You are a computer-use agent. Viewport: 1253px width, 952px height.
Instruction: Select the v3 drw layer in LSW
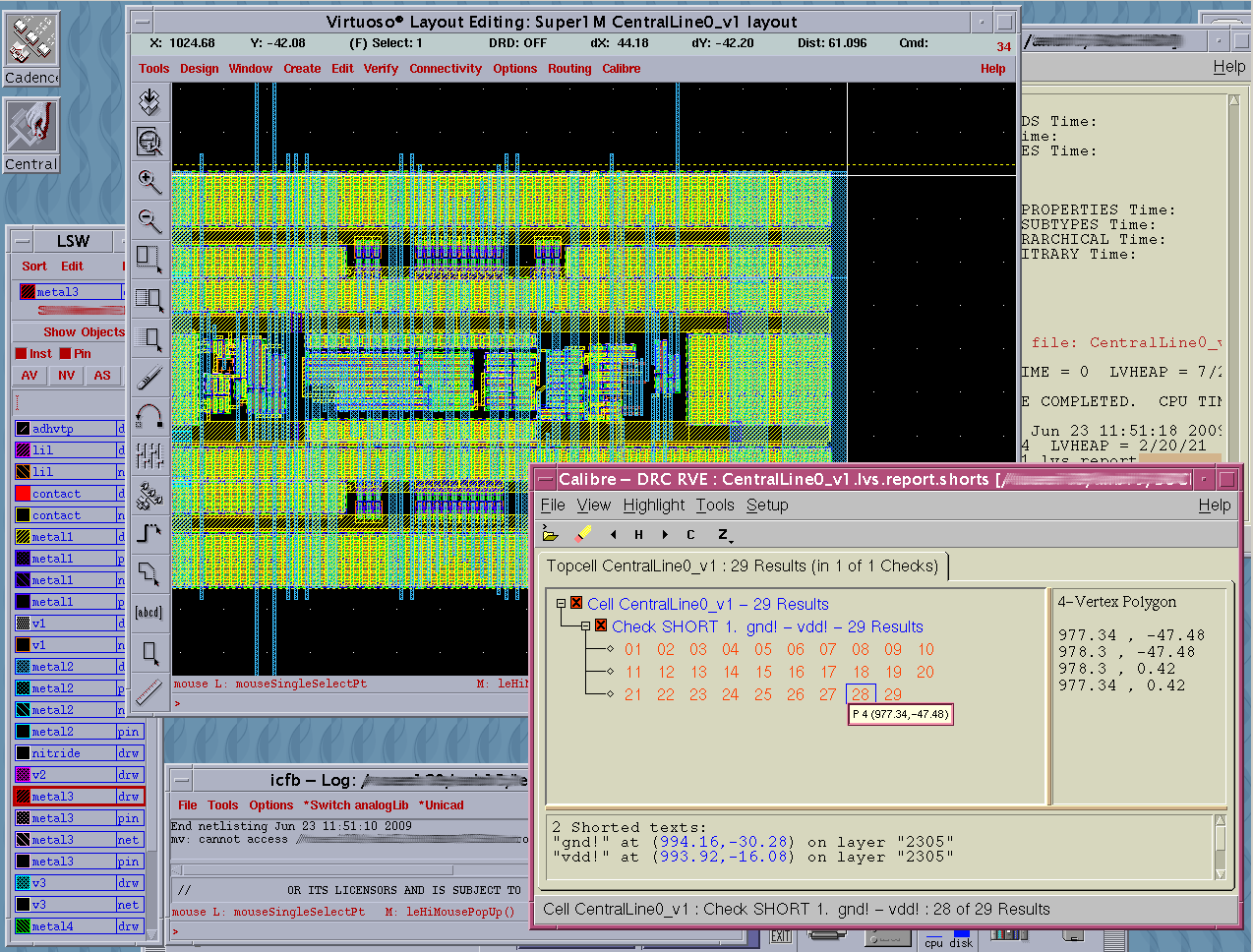tap(79, 883)
